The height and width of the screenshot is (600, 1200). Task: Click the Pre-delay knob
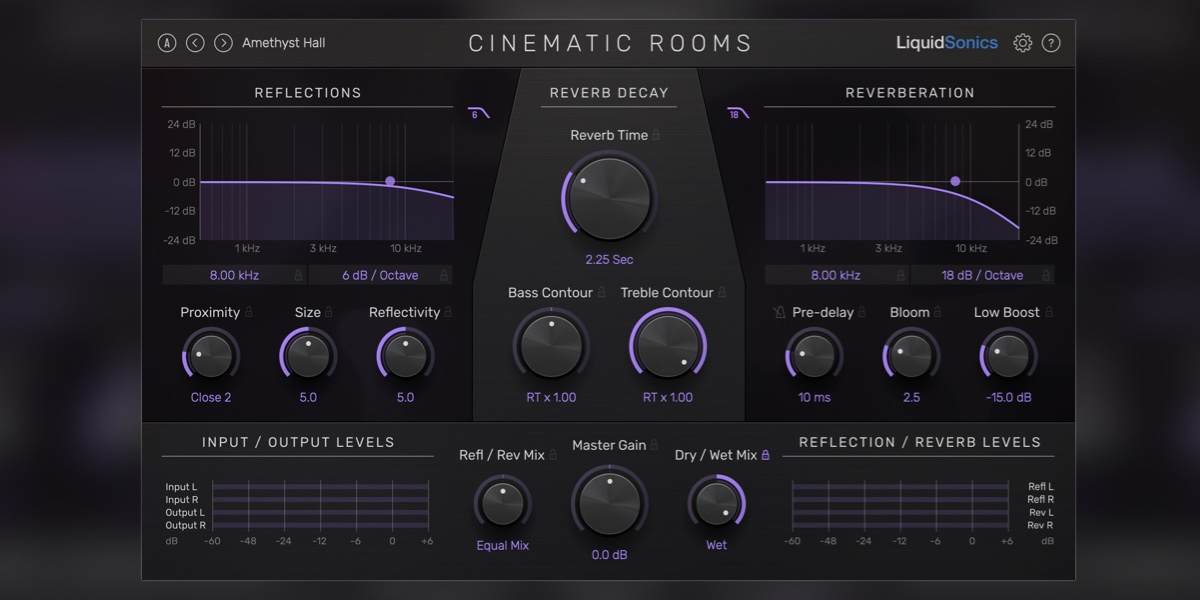814,356
